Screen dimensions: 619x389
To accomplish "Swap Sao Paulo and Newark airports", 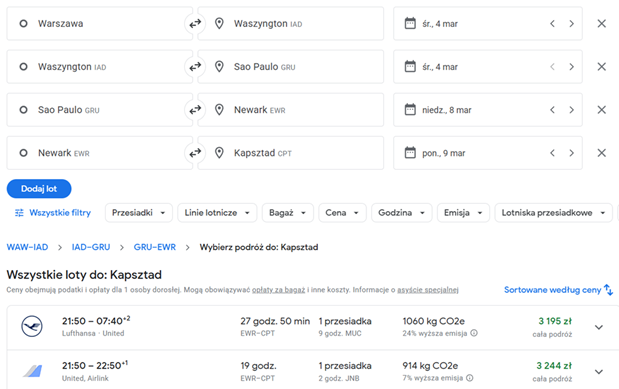I will (x=195, y=110).
